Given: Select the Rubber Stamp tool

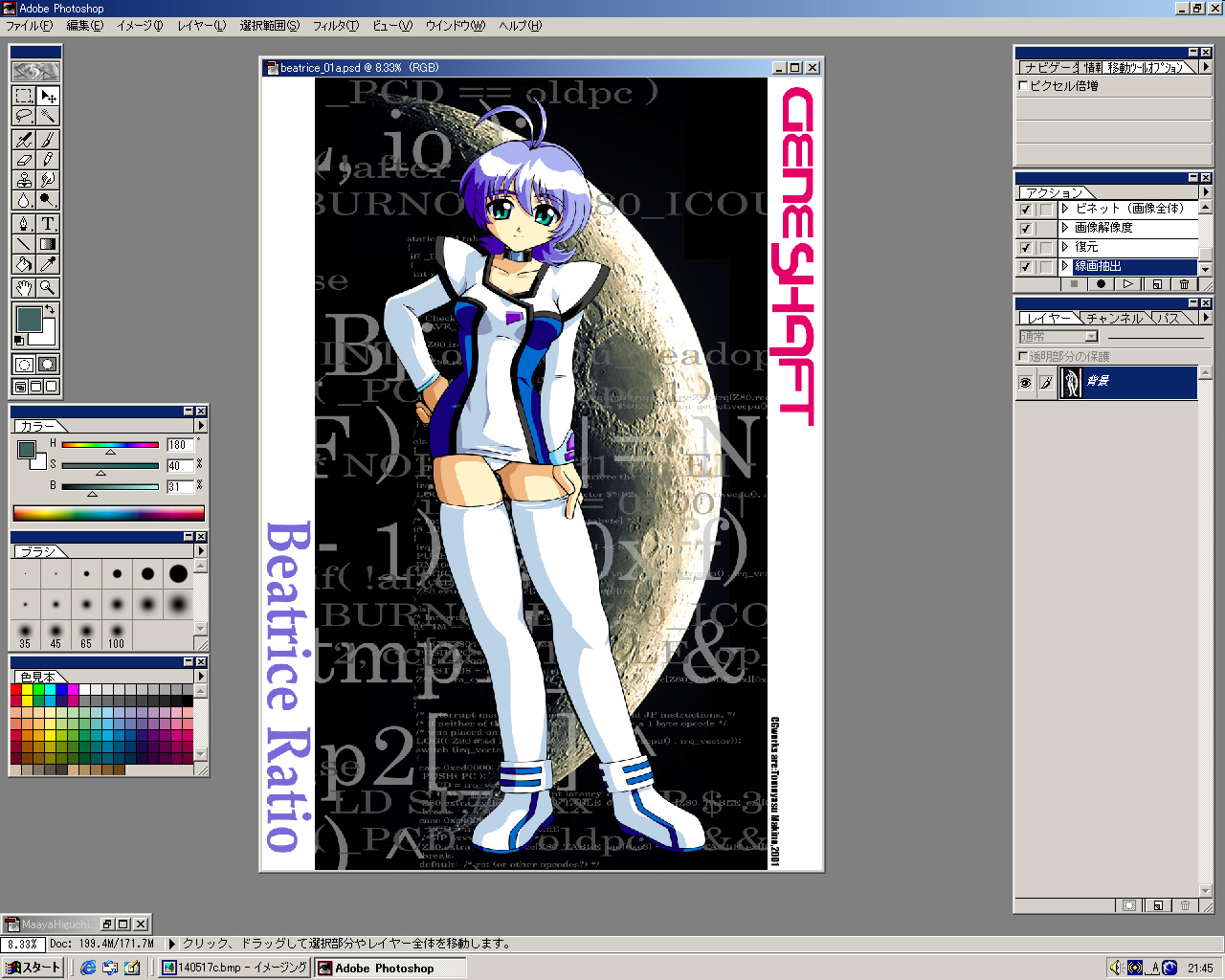Looking at the screenshot, I should [x=24, y=180].
